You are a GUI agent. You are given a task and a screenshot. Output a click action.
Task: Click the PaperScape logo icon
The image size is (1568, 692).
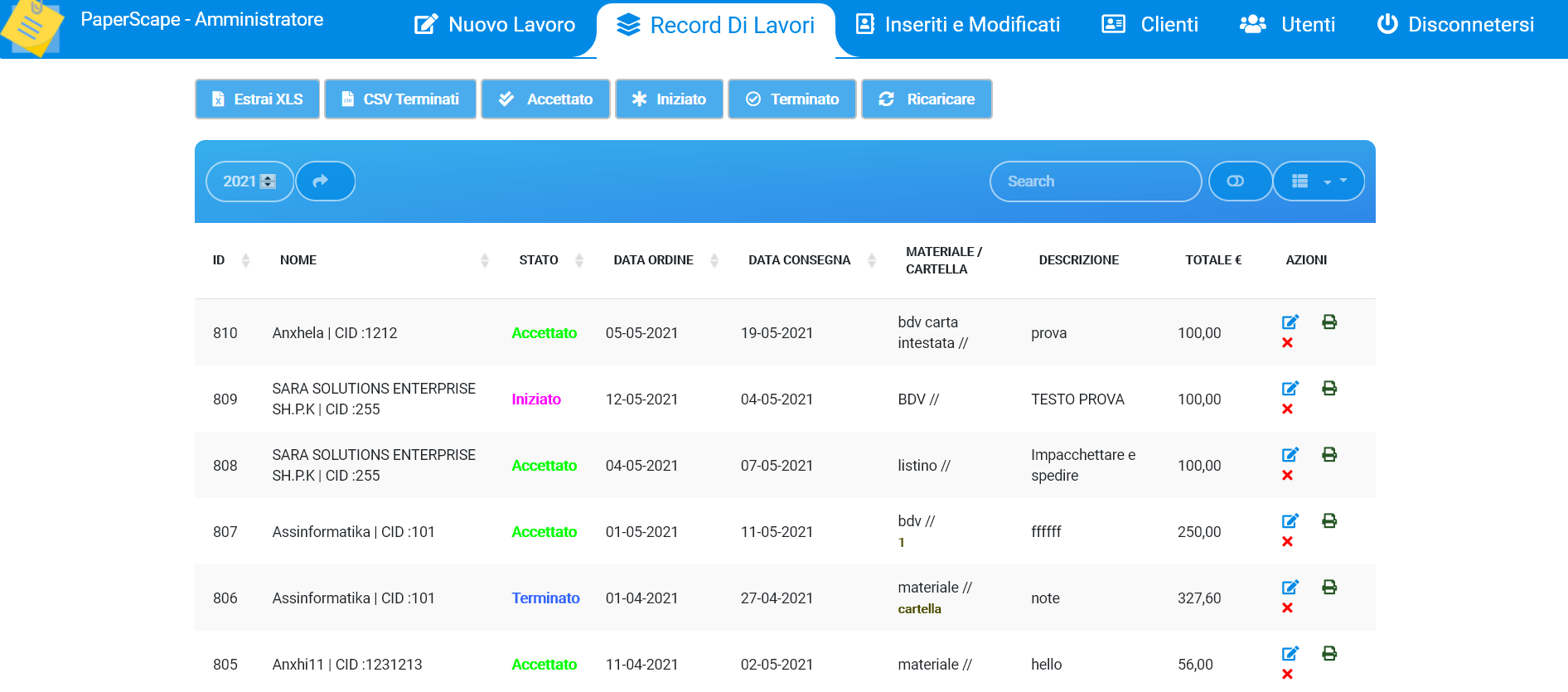coord(31,27)
